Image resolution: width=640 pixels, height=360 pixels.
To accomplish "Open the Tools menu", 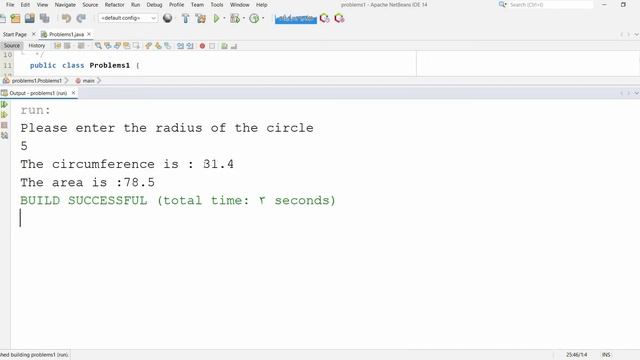I will (x=217, y=5).
